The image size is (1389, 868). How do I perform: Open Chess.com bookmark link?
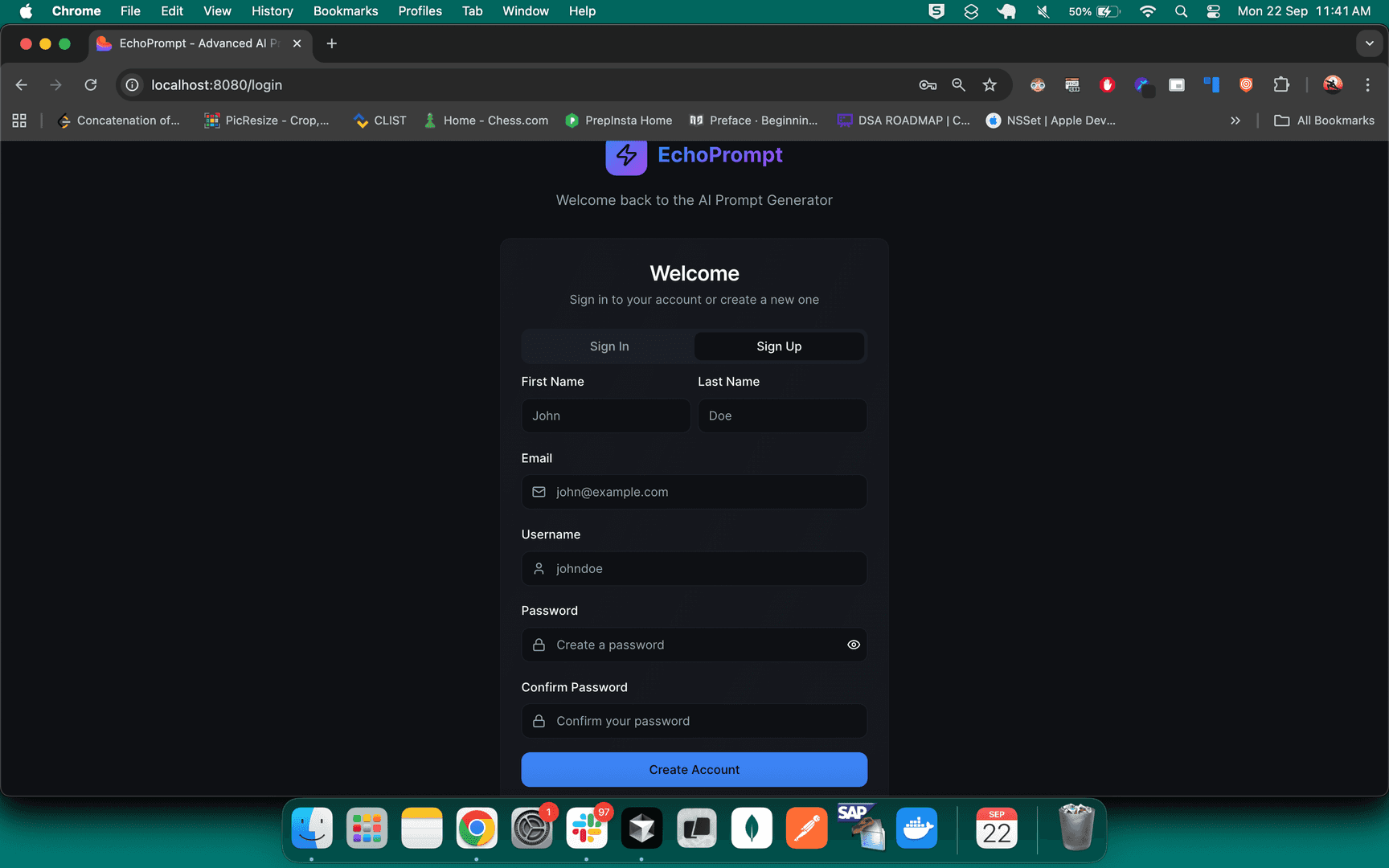[487, 121]
